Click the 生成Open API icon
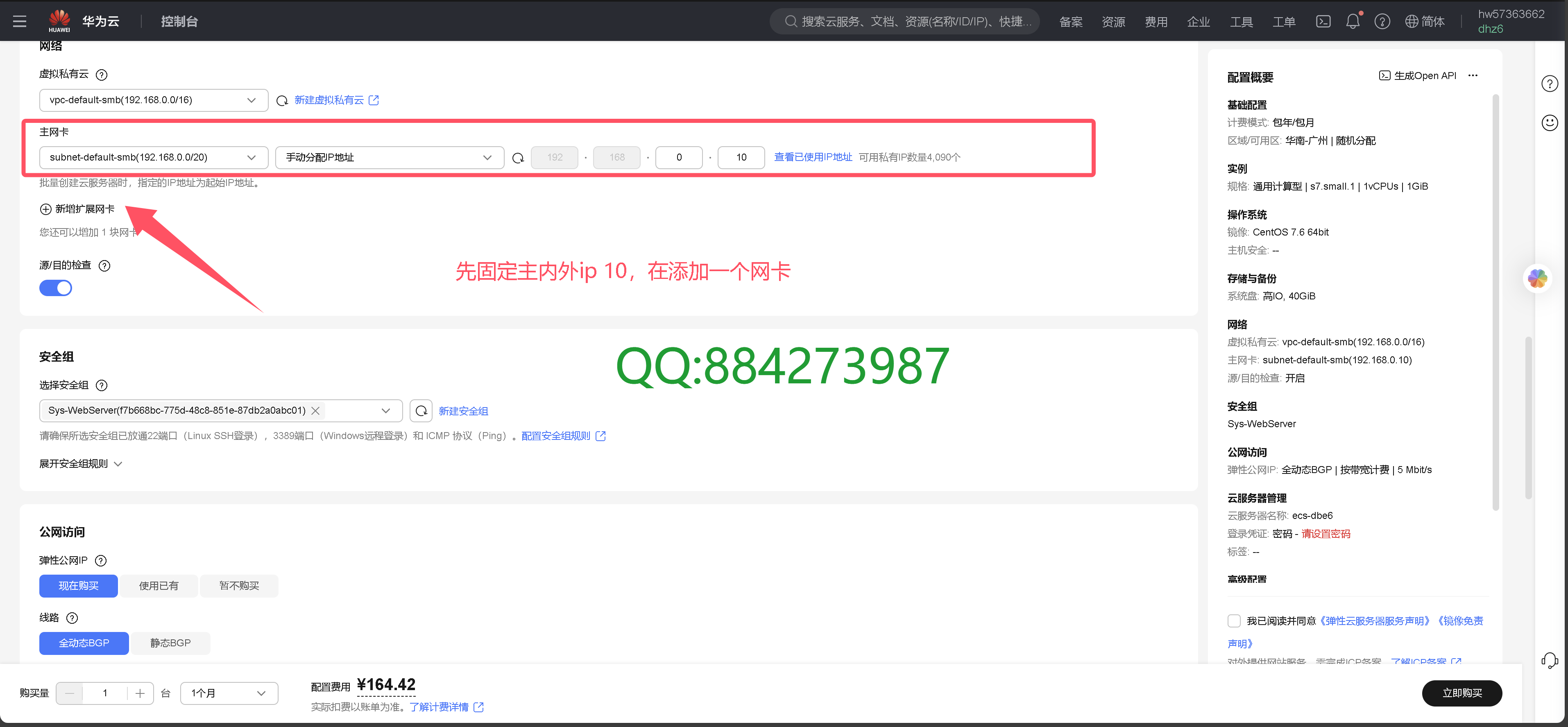Screen dimensions: 1568x727 pos(1384,75)
